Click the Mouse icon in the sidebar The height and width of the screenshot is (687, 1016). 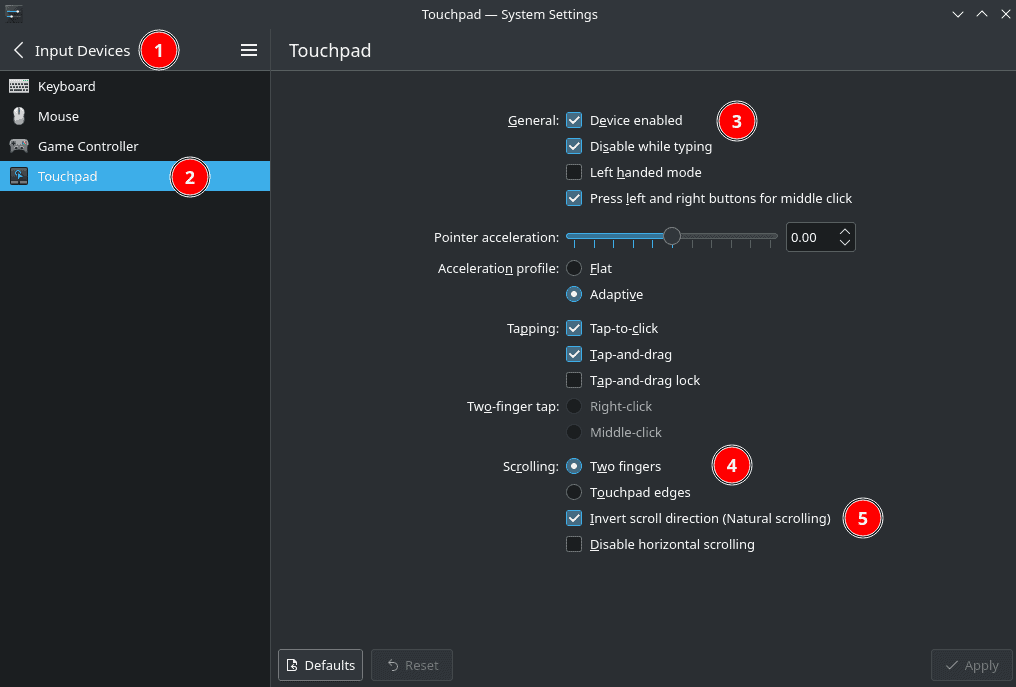(19, 116)
